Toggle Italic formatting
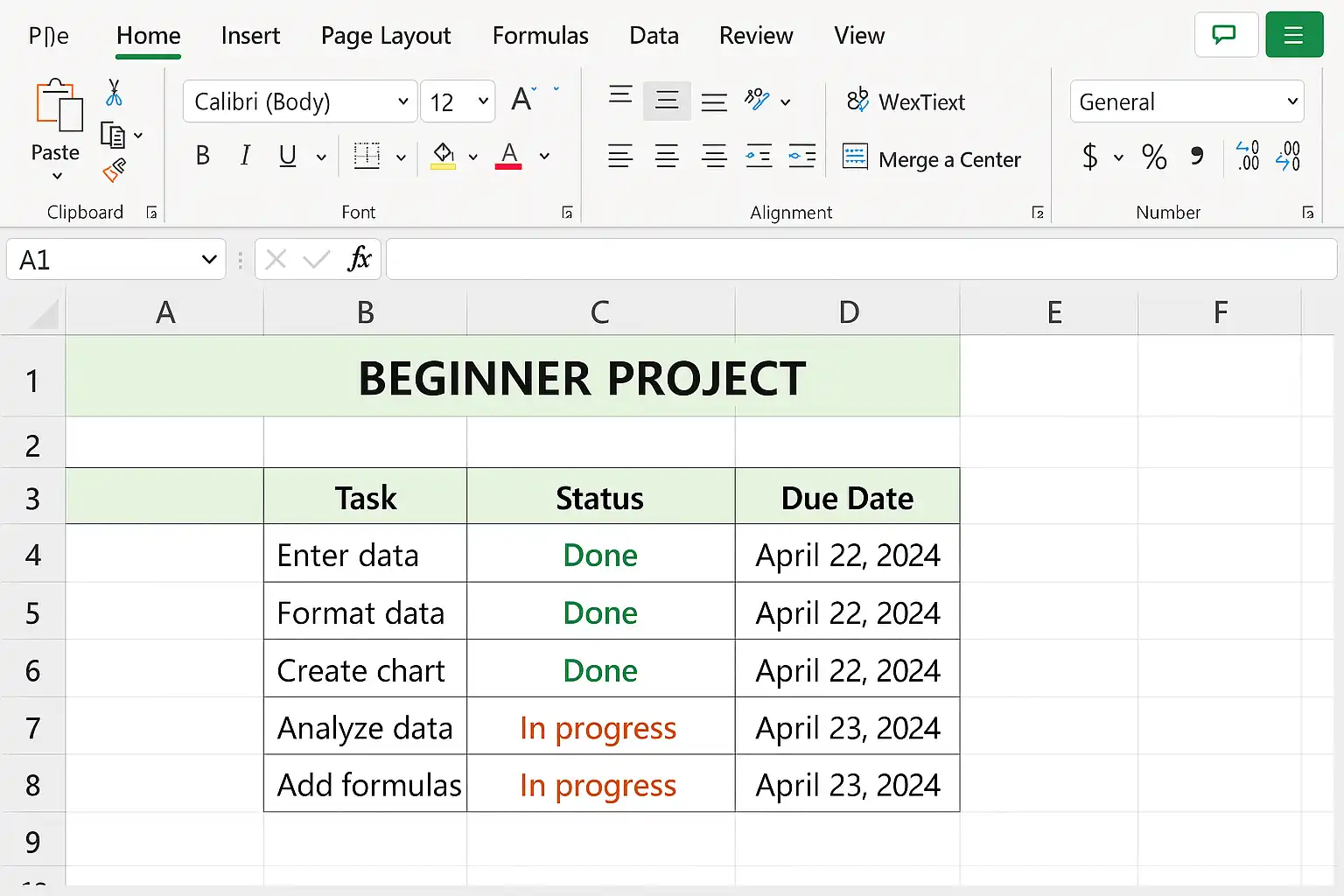This screenshot has width=1344, height=896. tap(245, 156)
